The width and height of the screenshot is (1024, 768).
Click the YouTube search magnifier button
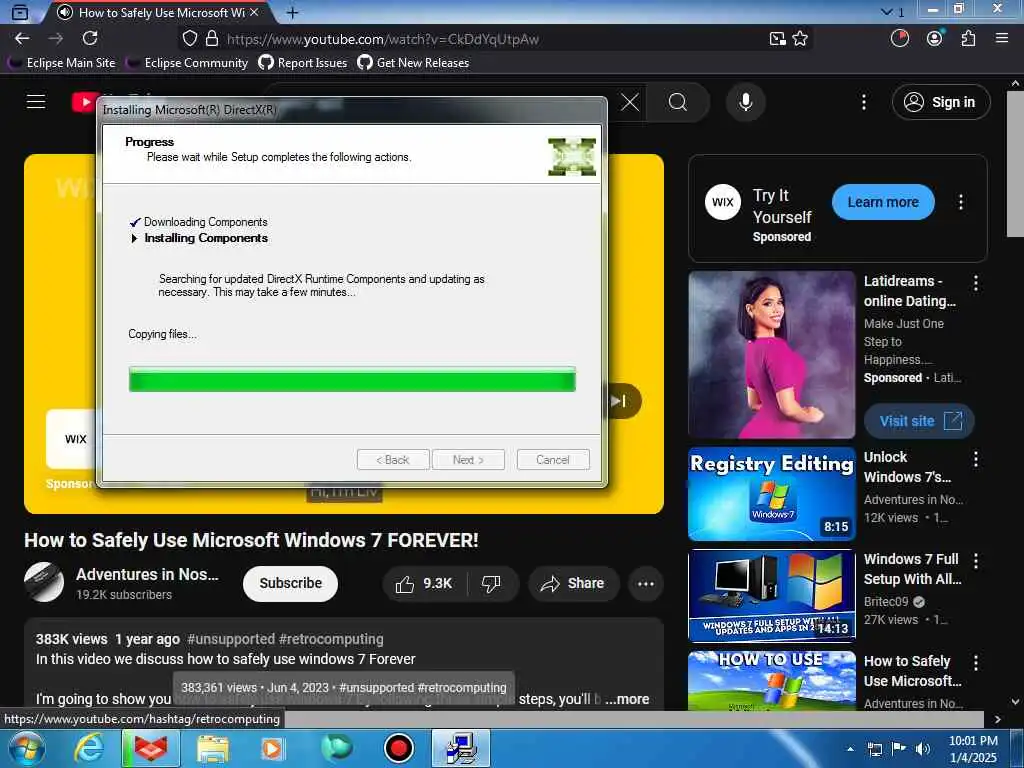click(x=678, y=102)
